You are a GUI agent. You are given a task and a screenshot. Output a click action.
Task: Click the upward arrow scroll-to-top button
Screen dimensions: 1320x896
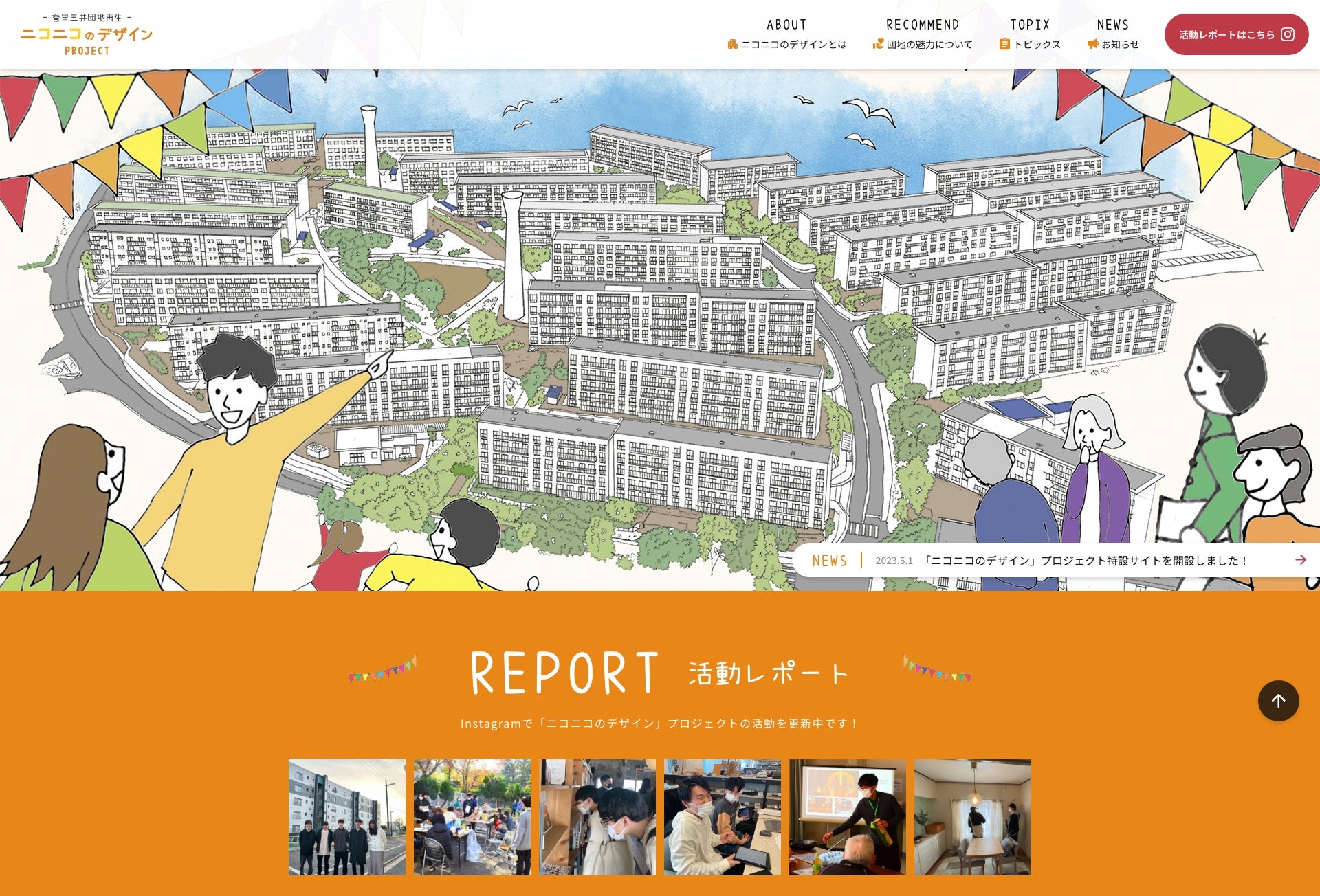(1279, 701)
